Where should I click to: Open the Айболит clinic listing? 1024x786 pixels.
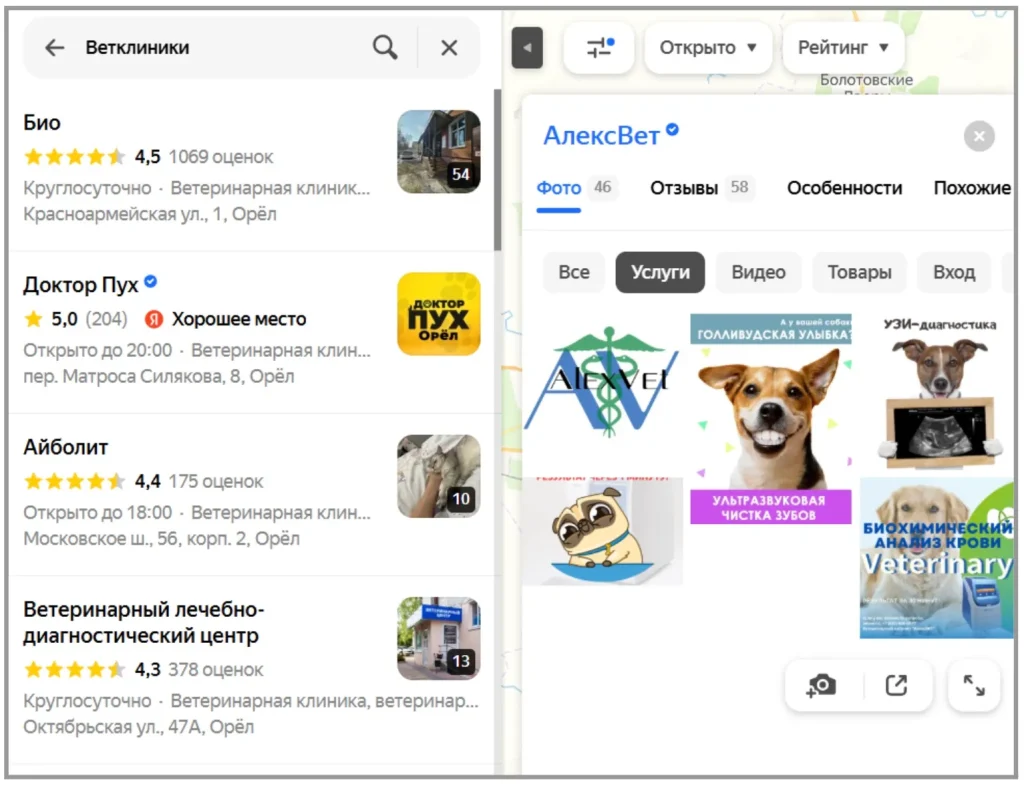[66, 447]
